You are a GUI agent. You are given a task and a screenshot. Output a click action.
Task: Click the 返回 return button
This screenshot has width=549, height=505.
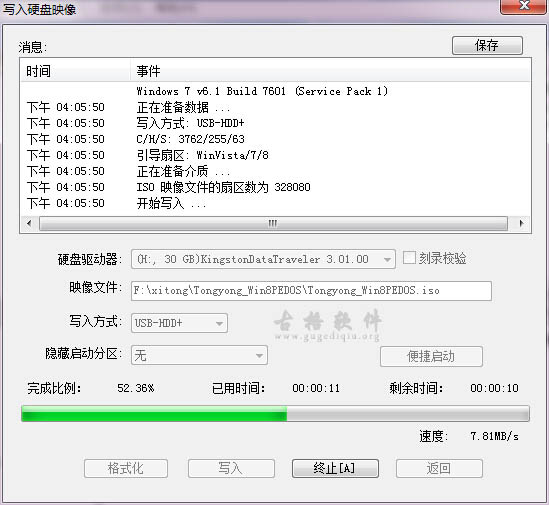(439, 469)
